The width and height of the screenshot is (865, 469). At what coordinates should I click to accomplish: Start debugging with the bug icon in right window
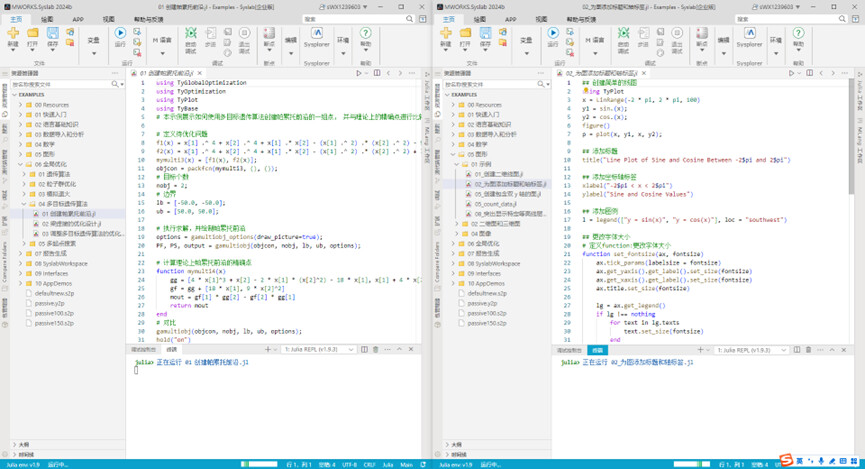623,34
